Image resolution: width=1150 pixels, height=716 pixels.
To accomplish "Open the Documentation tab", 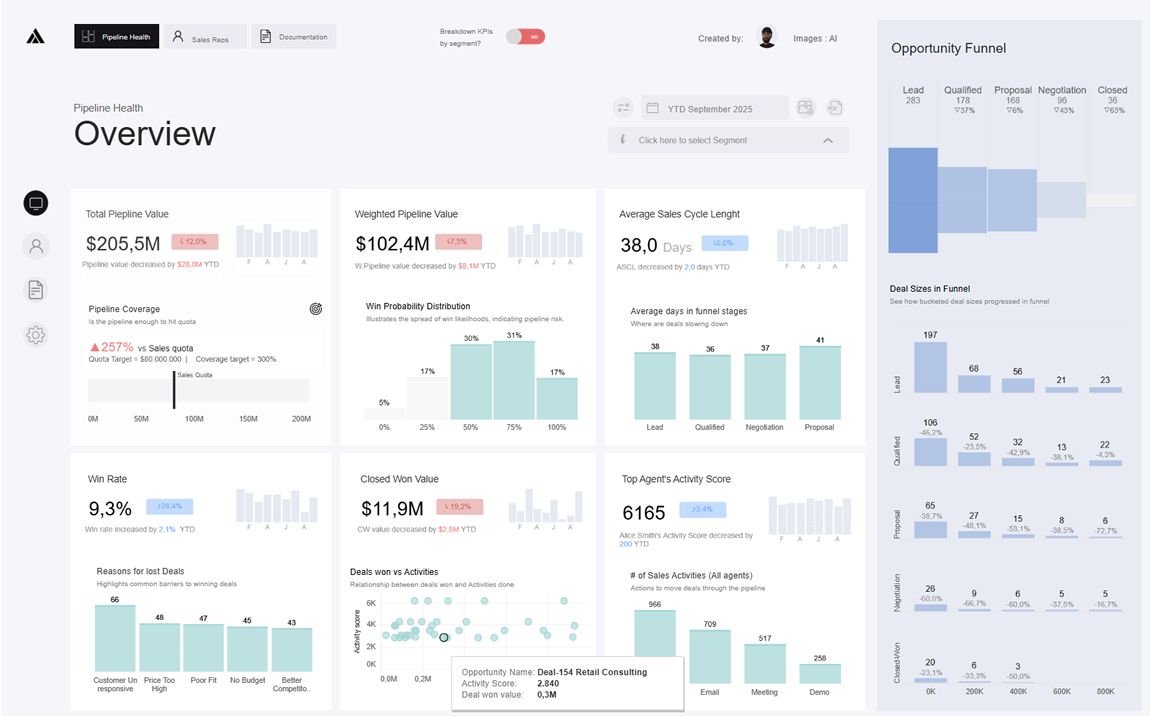I will point(294,37).
